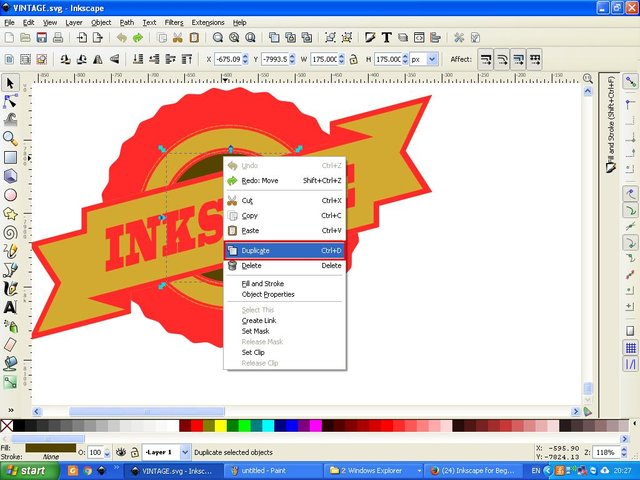This screenshot has width=640, height=480.
Task: Click the Save document icon
Action: [x=42, y=38]
